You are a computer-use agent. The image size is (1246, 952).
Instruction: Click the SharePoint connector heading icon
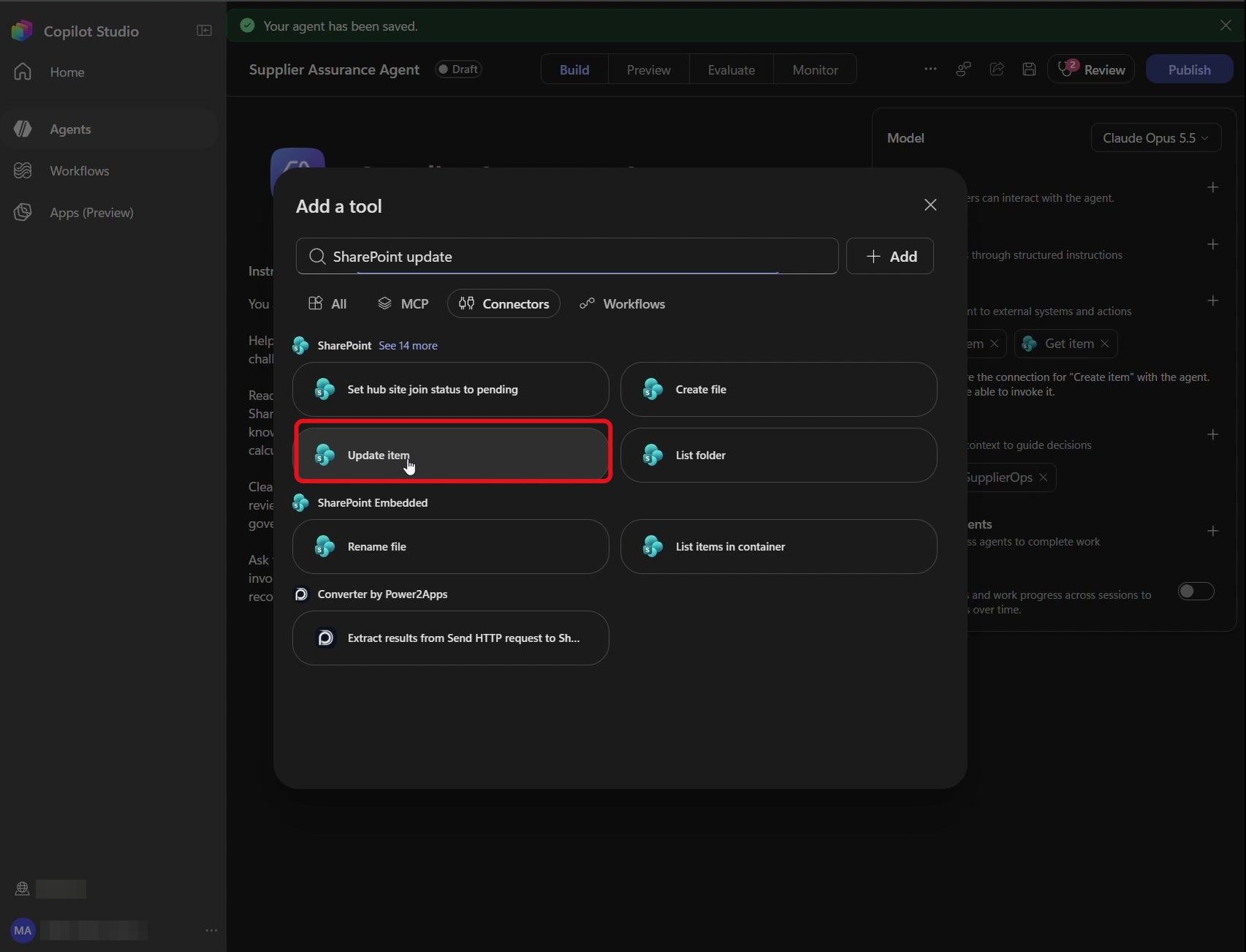coord(301,345)
